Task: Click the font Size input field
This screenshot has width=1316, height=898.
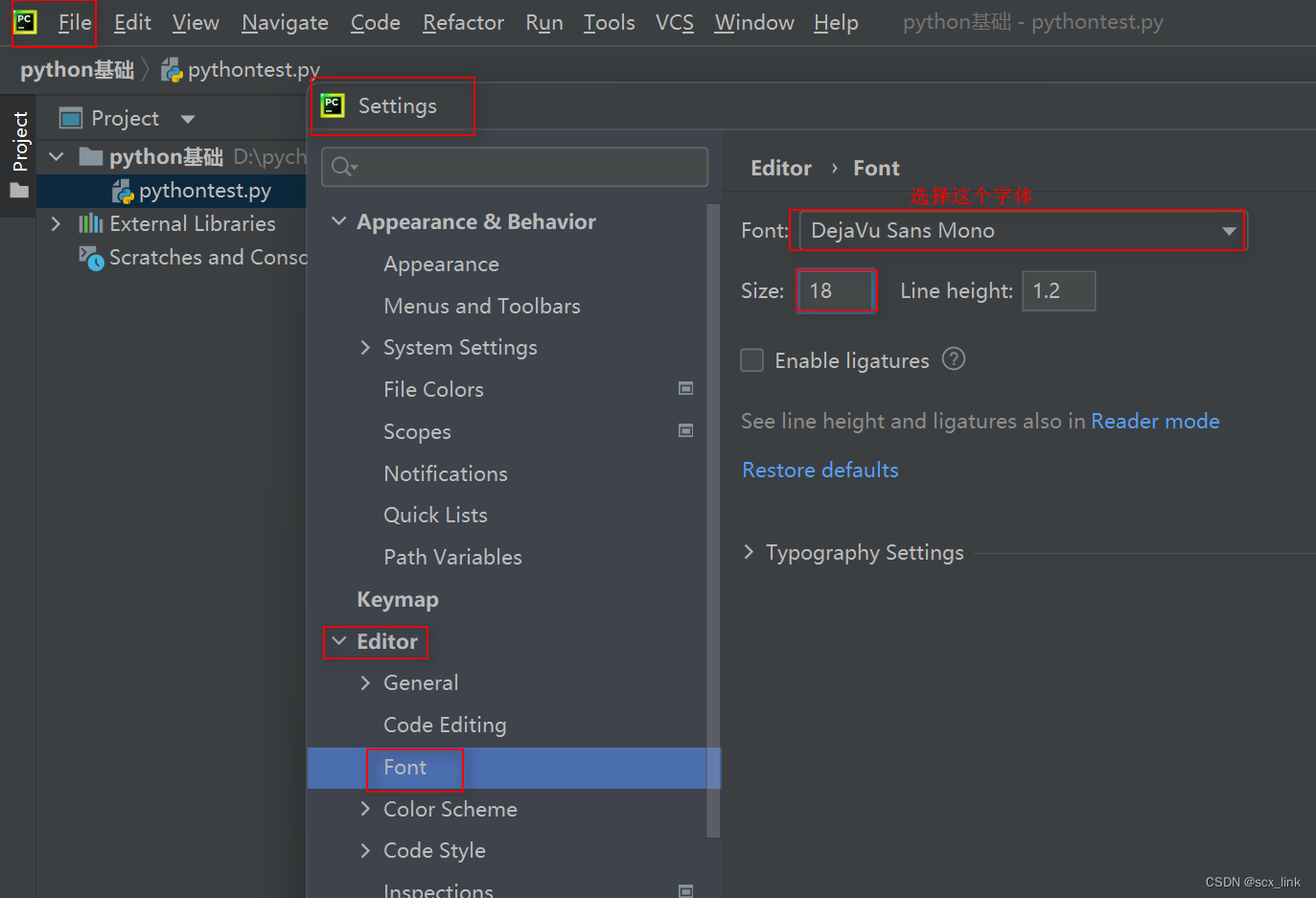Action: tap(836, 290)
